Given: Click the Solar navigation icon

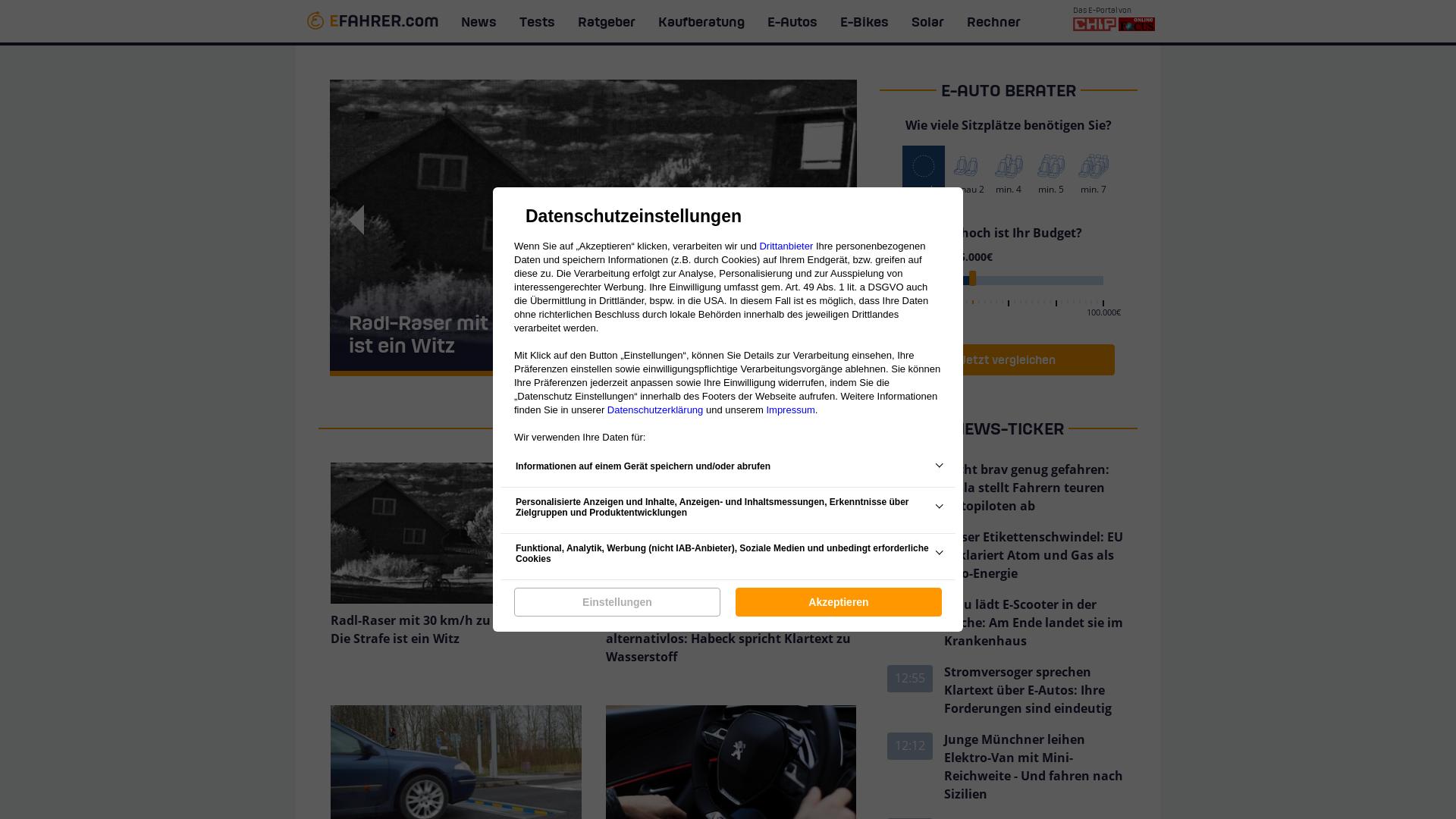Looking at the screenshot, I should coord(927,22).
